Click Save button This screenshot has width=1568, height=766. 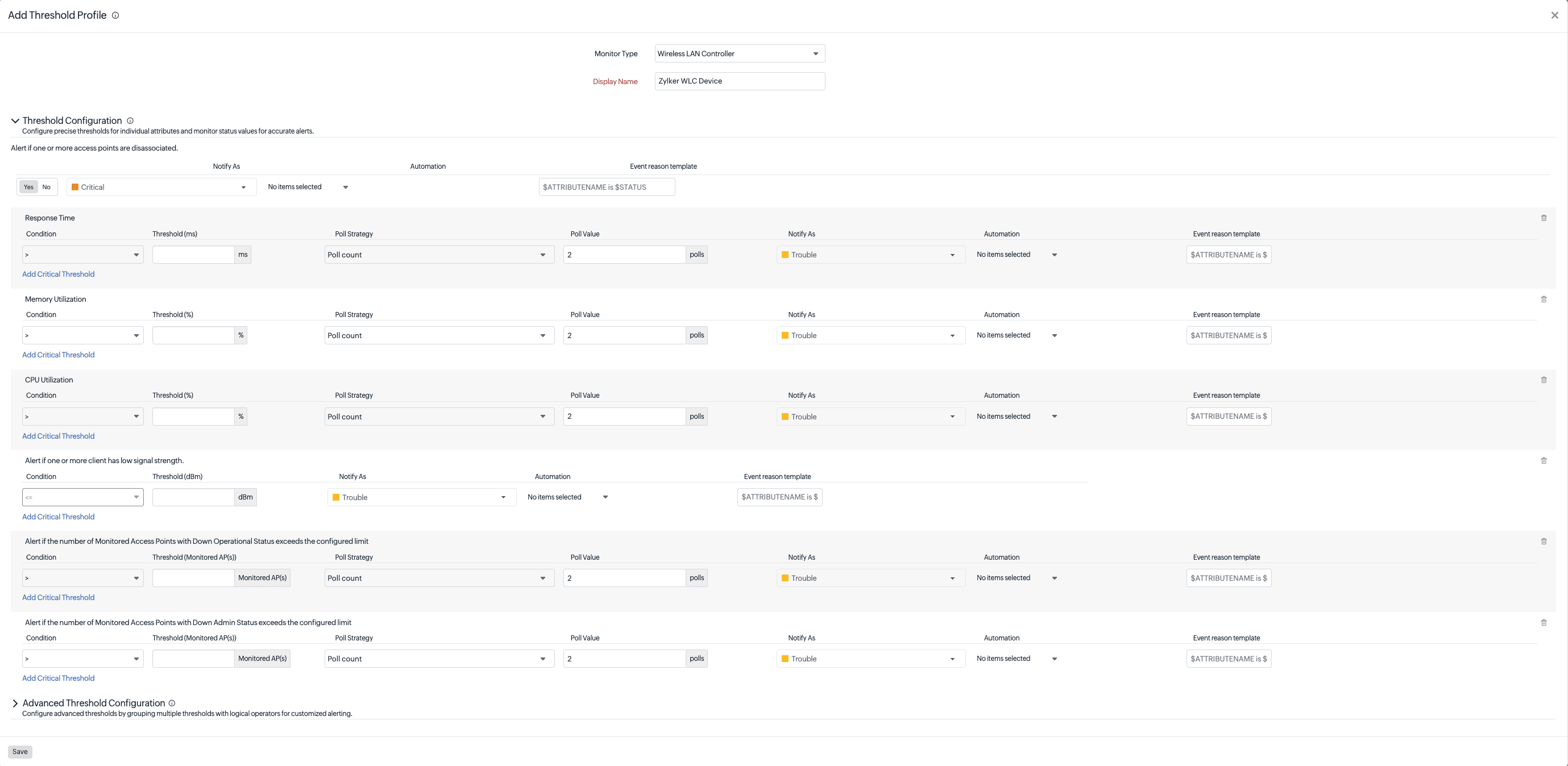tap(20, 751)
